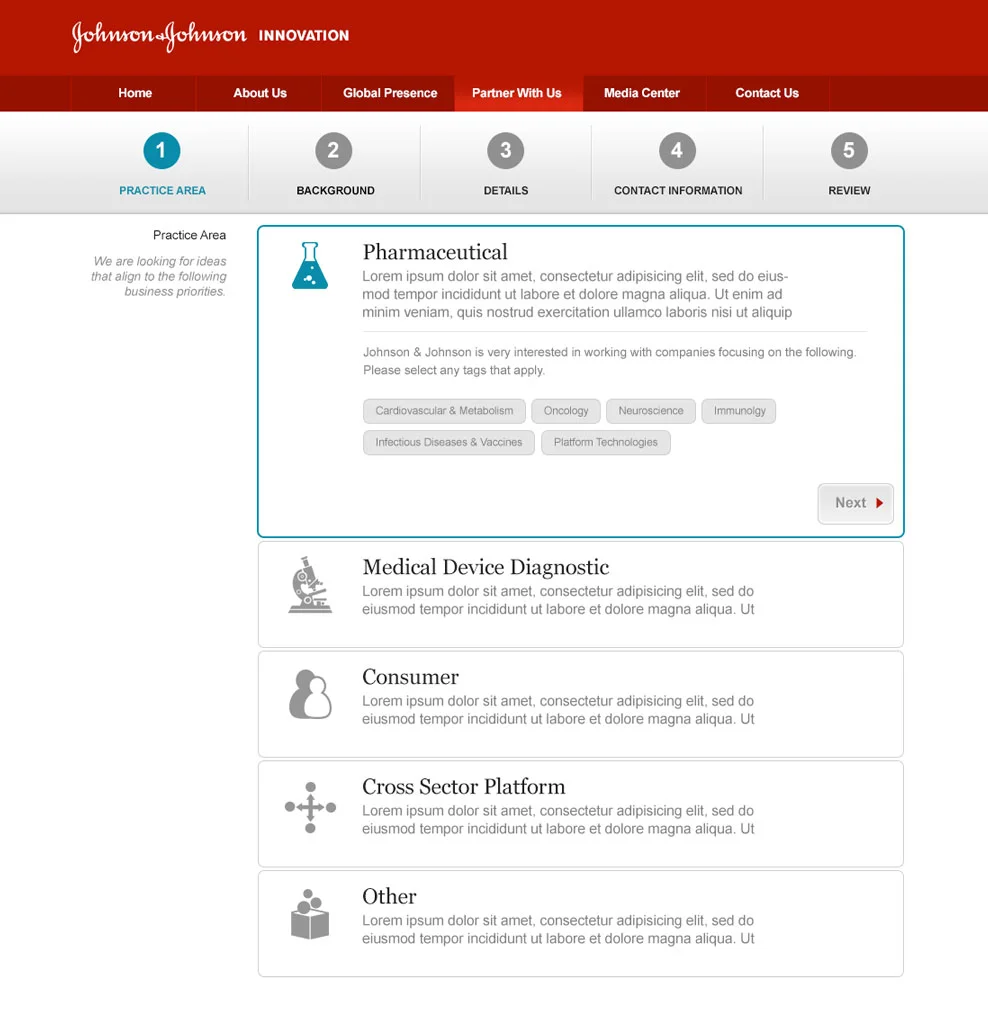Toggle the Cardiovascular & Metabolism tag
This screenshot has height=1019, width=988.
click(444, 411)
